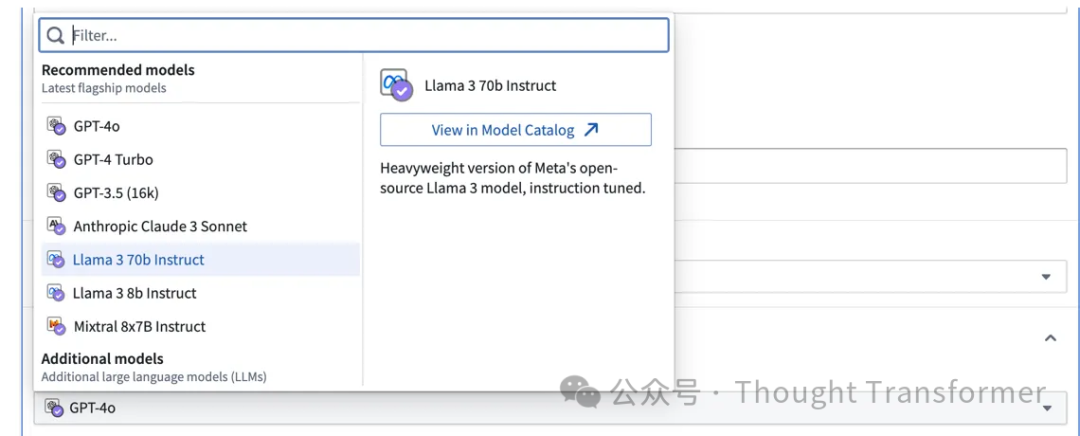Image resolution: width=1080 pixels, height=436 pixels.
Task: Click the large Meta logo in detail pane
Action: click(396, 85)
